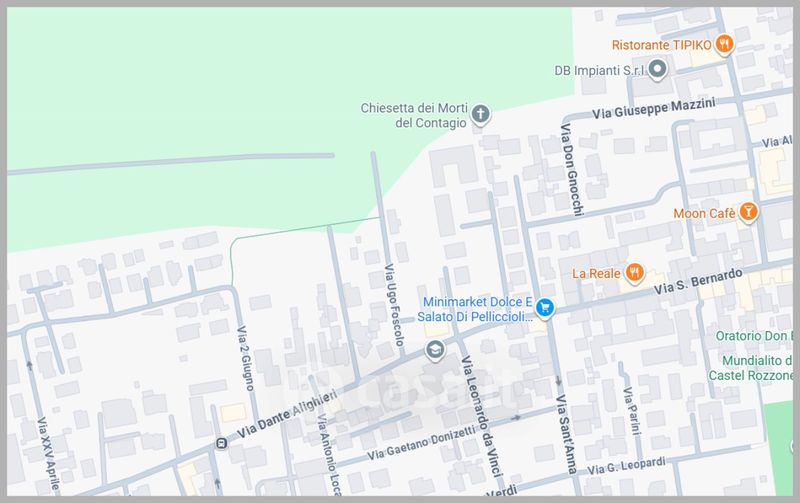Click the Chiesetta dei Morti del Contagio label

[416, 115]
